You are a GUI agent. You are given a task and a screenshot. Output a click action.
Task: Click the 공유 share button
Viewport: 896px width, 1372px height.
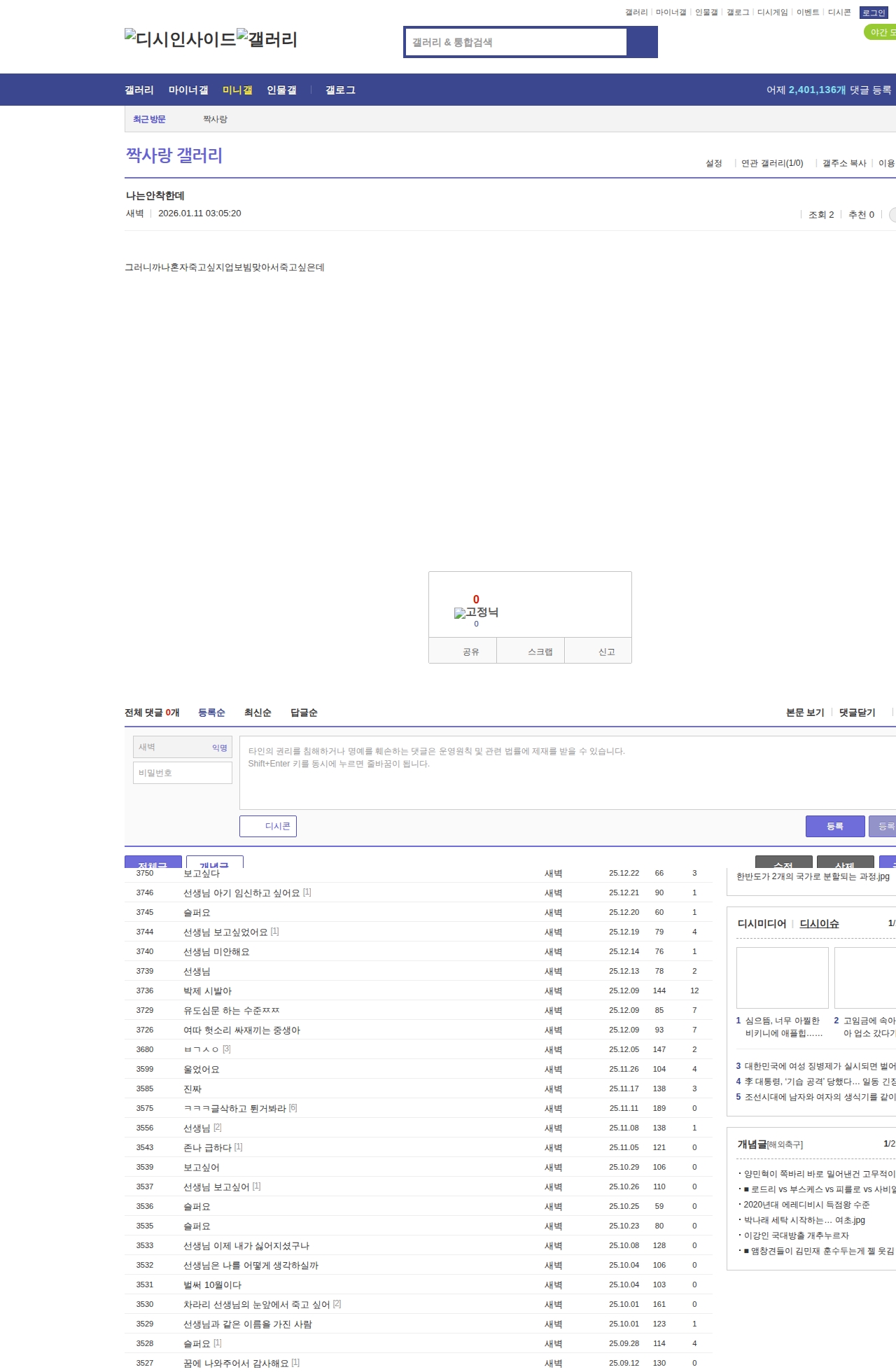463,651
